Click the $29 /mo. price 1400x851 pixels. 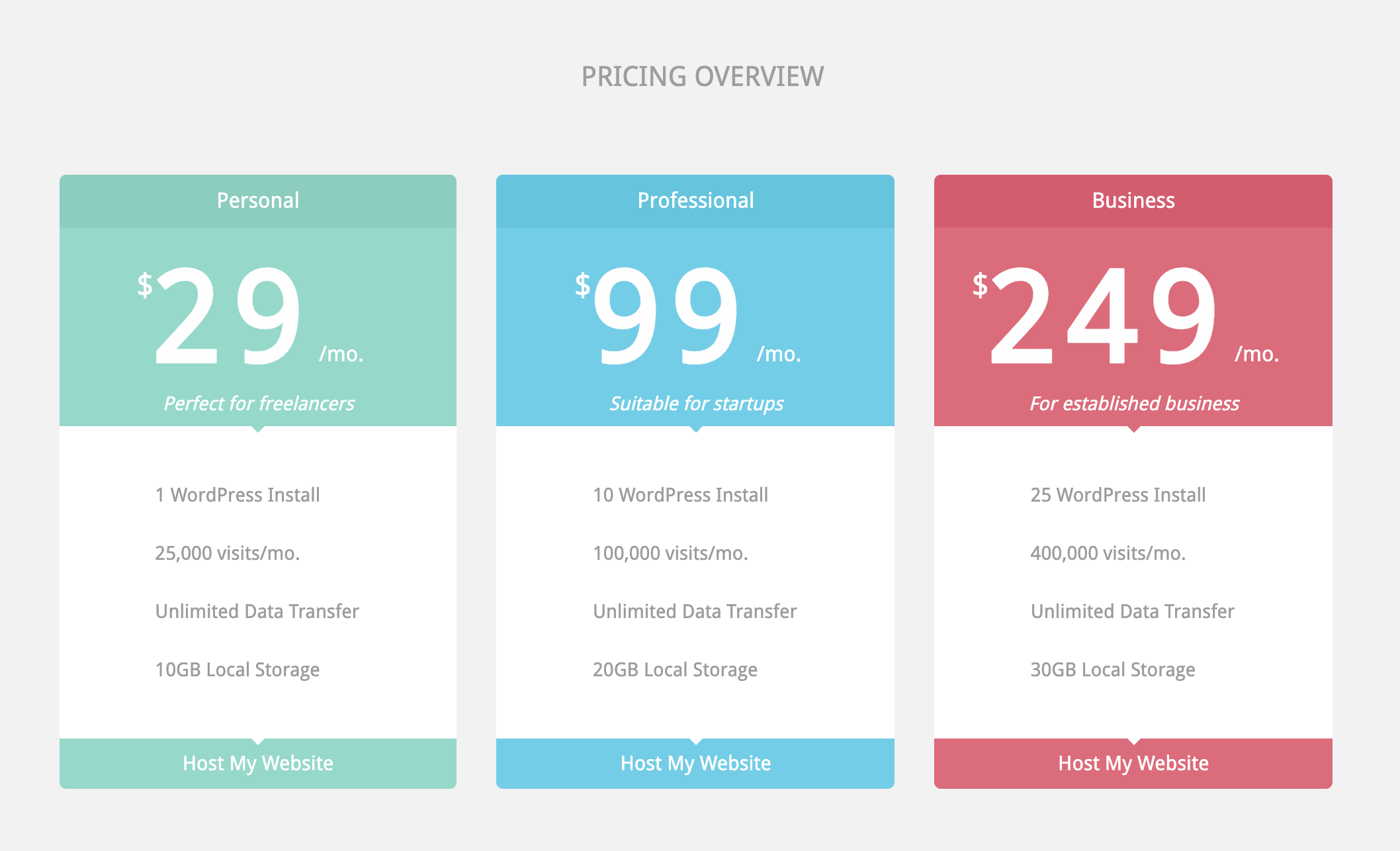coord(251,316)
